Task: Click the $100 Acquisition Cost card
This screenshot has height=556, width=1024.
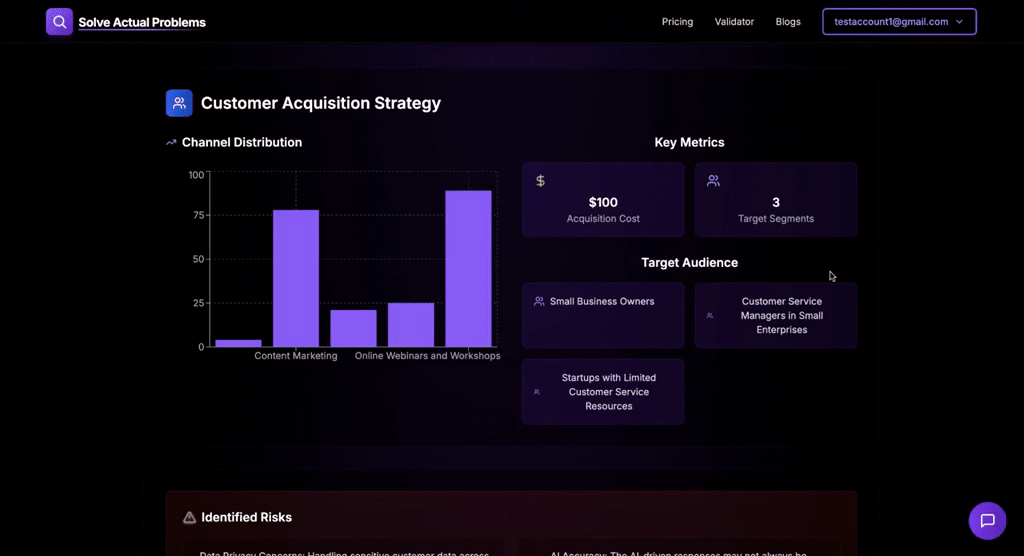Action: [603, 199]
